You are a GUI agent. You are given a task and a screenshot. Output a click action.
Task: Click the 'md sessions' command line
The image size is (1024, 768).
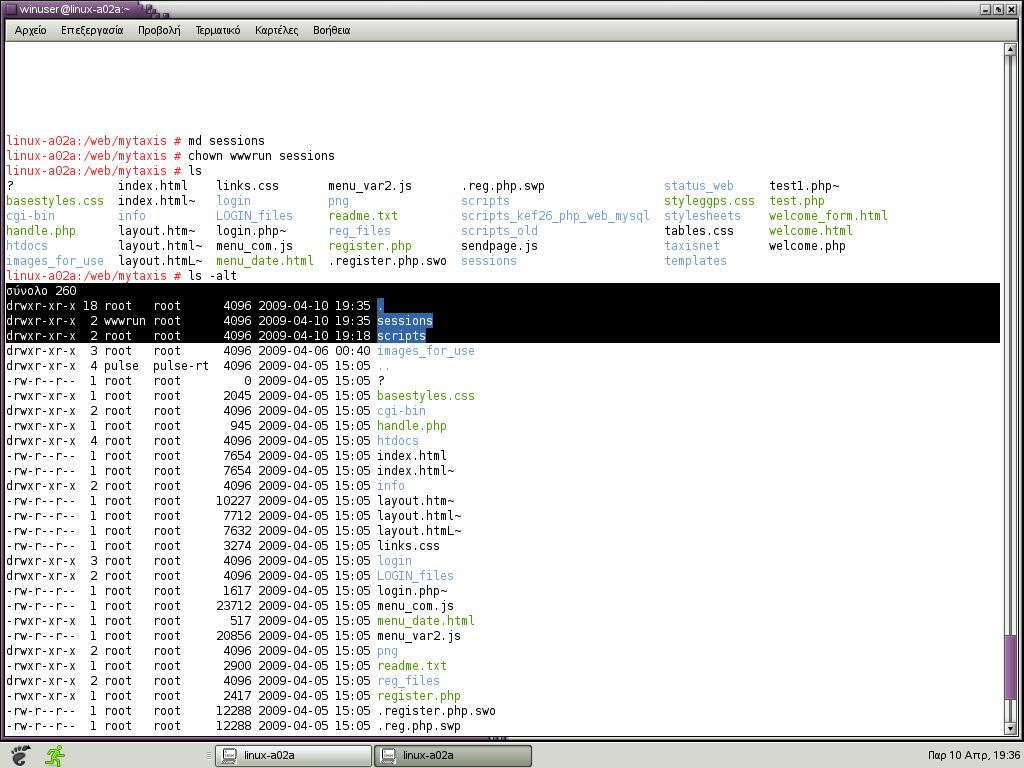pyautogui.click(x=227, y=141)
